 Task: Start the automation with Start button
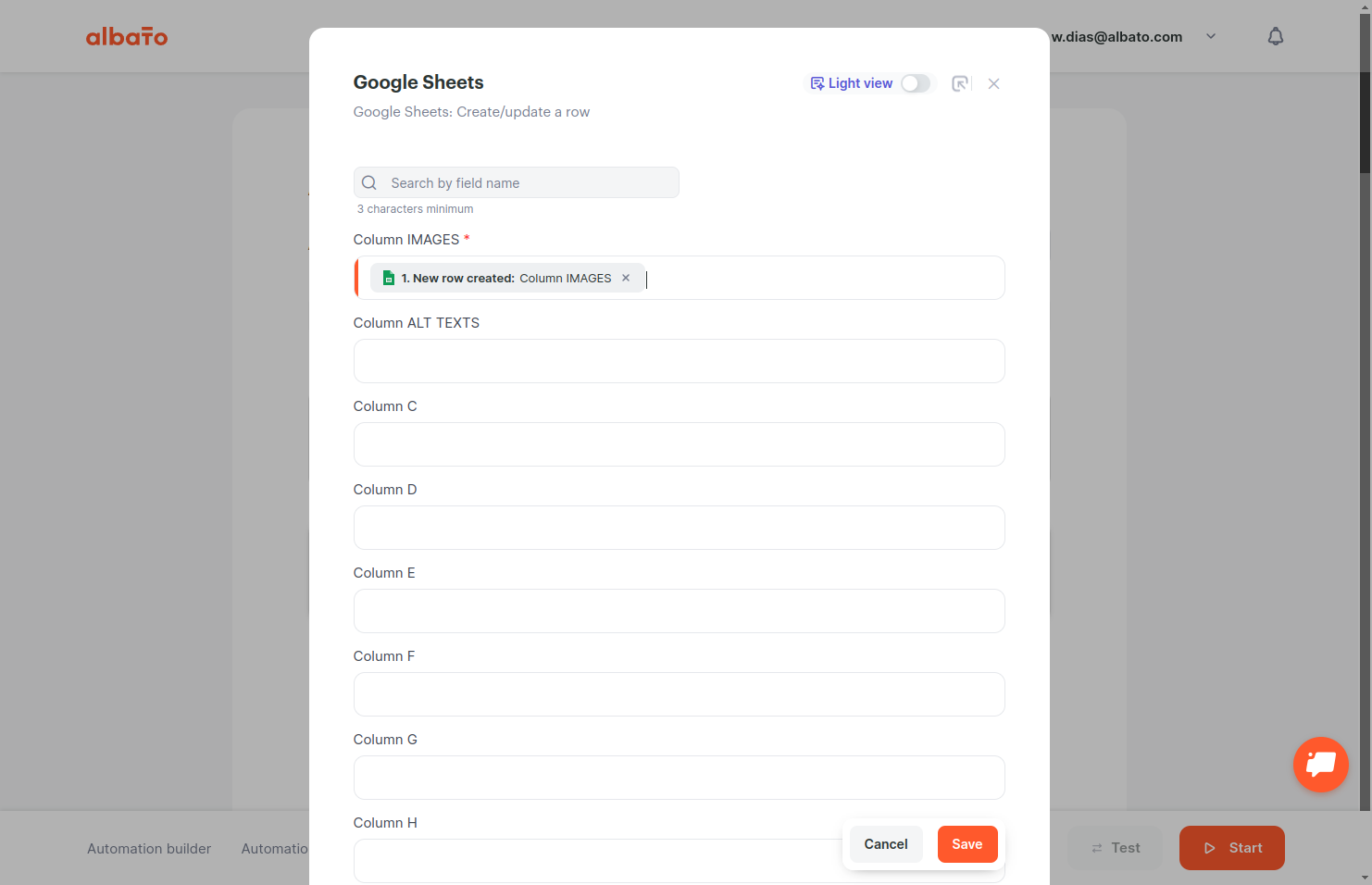(1232, 848)
